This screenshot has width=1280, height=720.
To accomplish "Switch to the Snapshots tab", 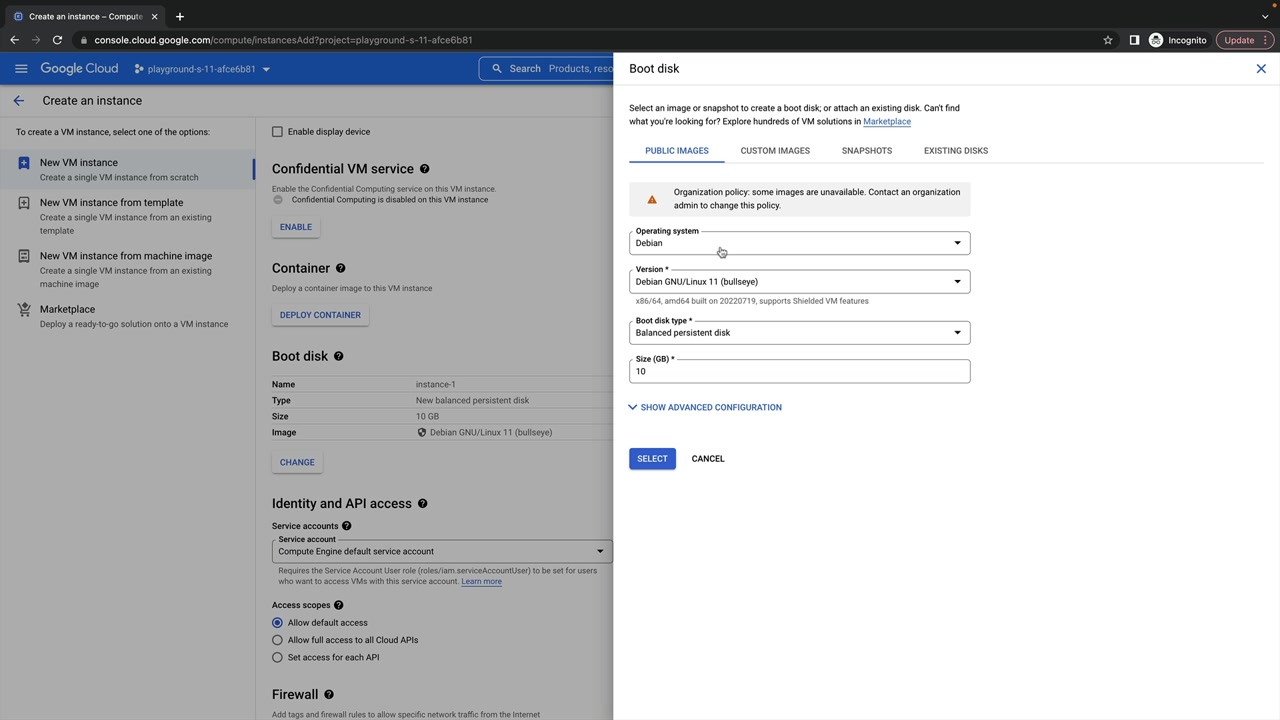I will (x=866, y=151).
